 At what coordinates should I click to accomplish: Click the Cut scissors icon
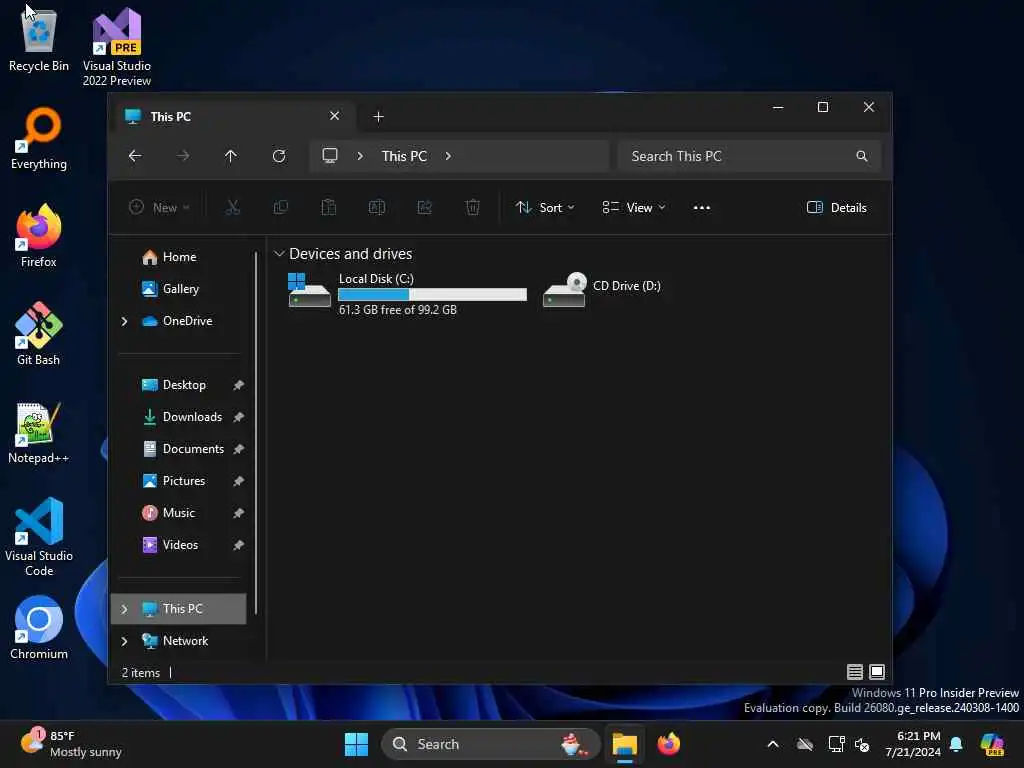tap(232, 208)
